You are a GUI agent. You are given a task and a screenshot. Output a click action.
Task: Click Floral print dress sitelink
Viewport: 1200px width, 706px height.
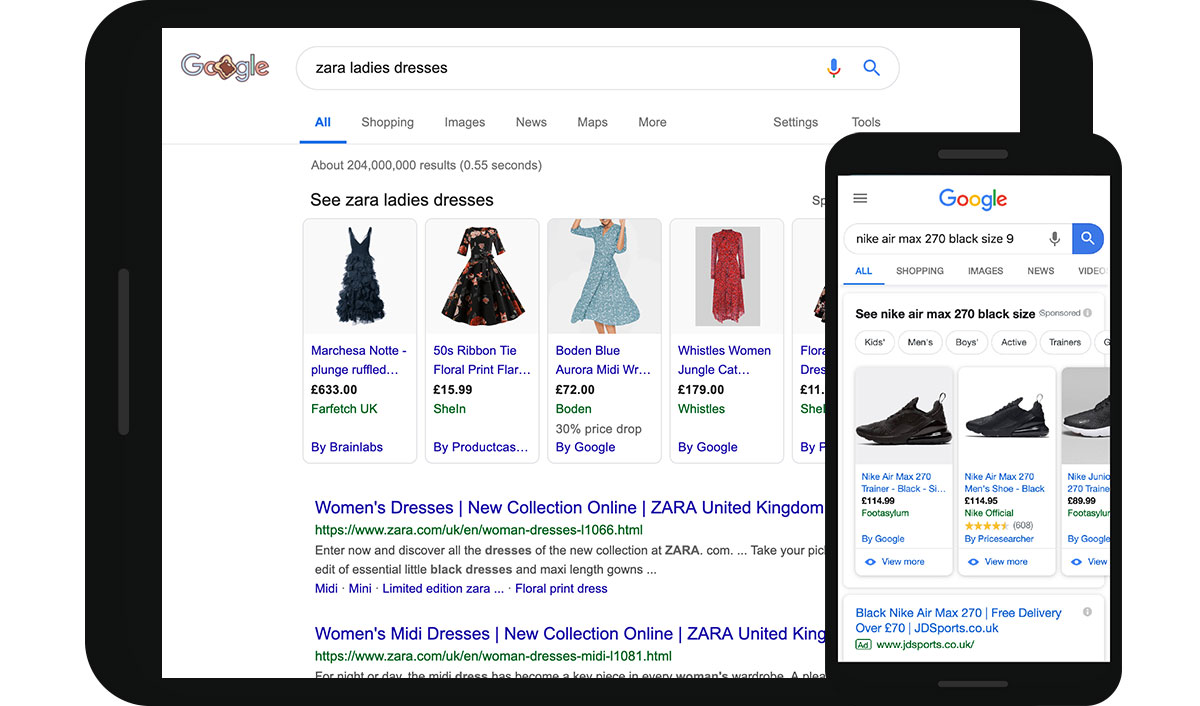click(x=561, y=588)
